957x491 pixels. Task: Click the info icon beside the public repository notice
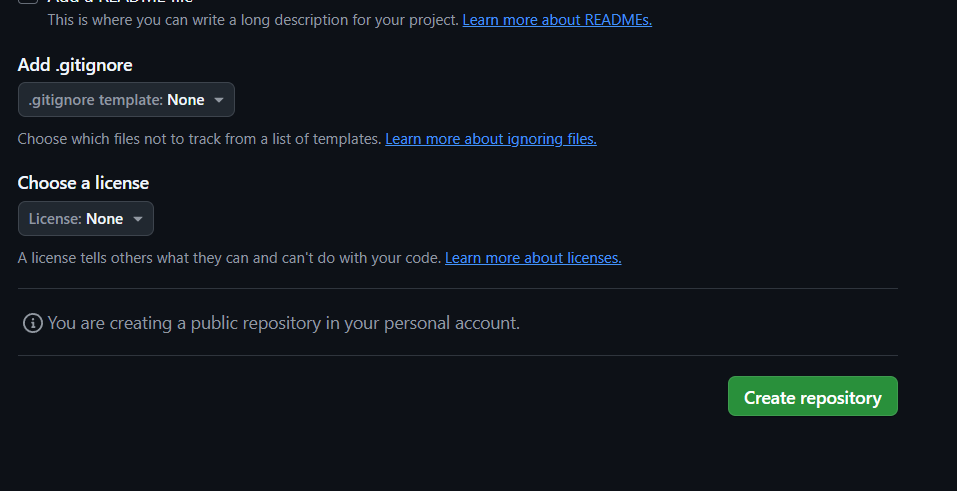pyautogui.click(x=33, y=323)
